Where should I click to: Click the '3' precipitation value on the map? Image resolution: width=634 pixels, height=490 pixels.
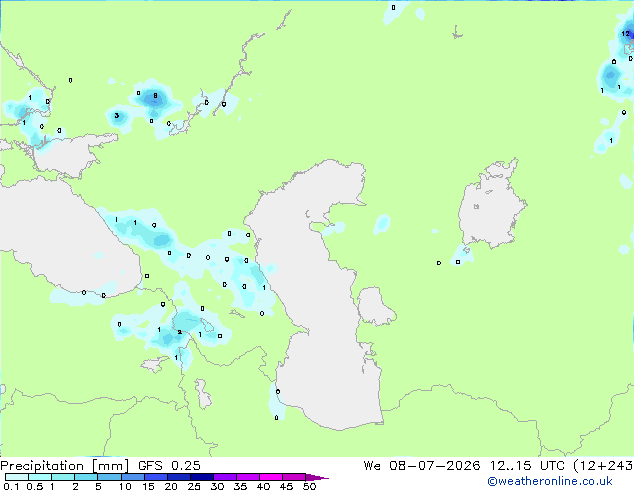pos(117,116)
